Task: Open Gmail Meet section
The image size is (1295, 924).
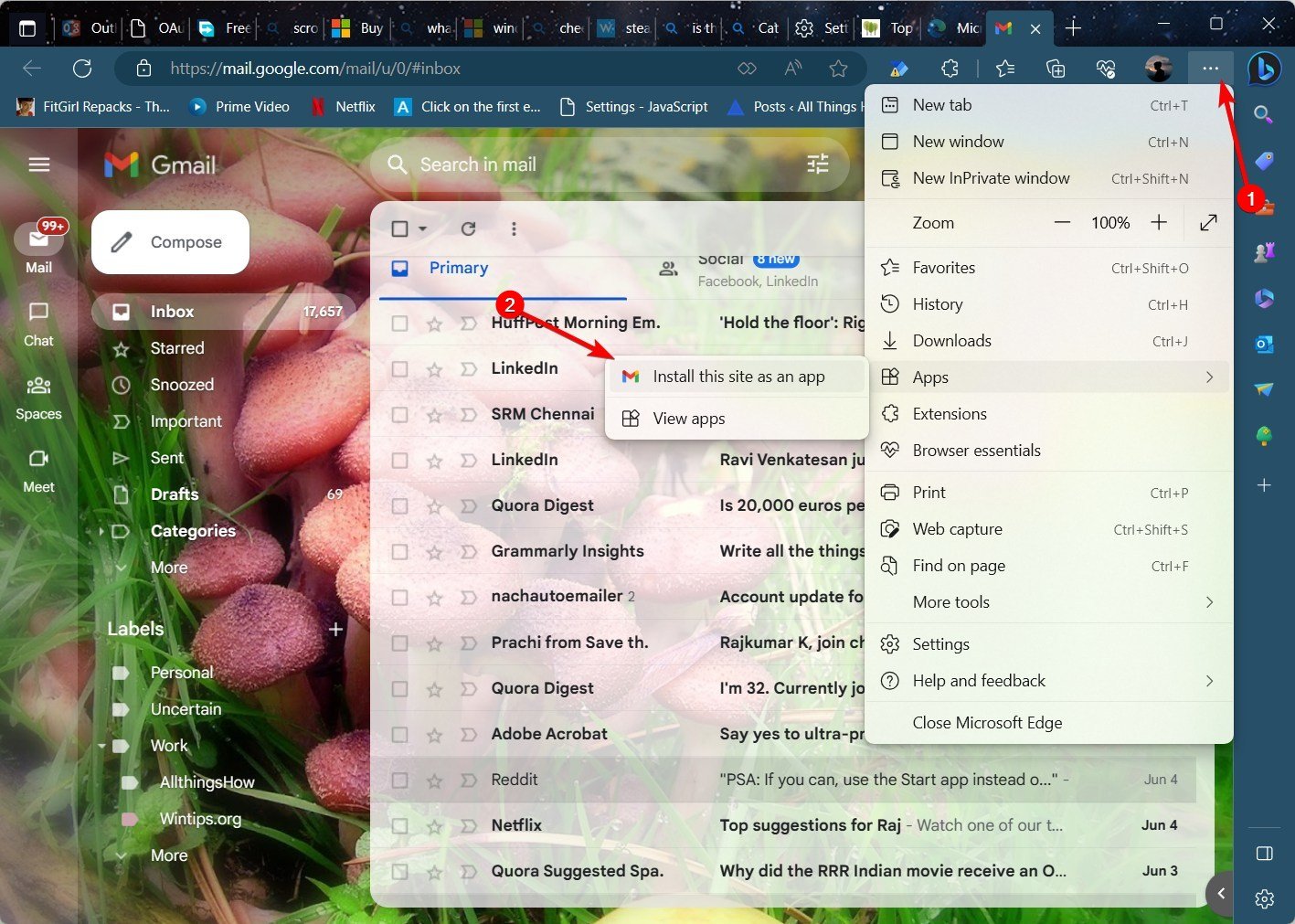Action: 38,471
